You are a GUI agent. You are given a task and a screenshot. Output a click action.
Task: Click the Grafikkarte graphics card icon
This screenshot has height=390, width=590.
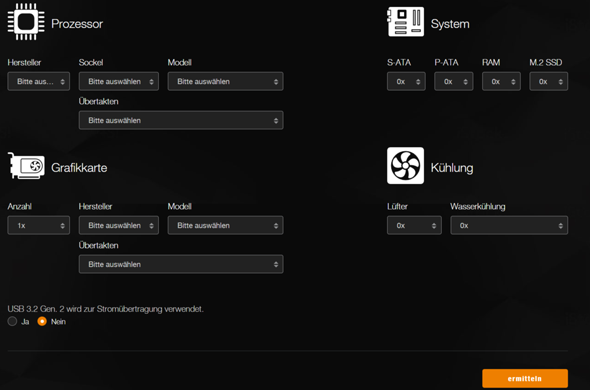coord(26,166)
